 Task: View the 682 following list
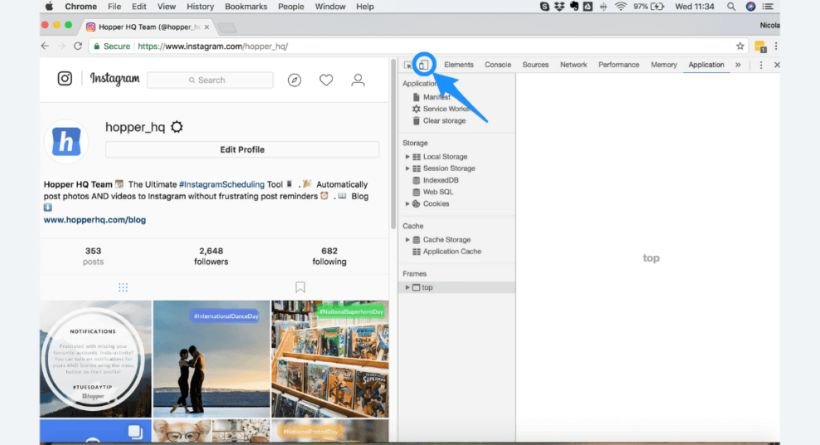[x=329, y=256]
